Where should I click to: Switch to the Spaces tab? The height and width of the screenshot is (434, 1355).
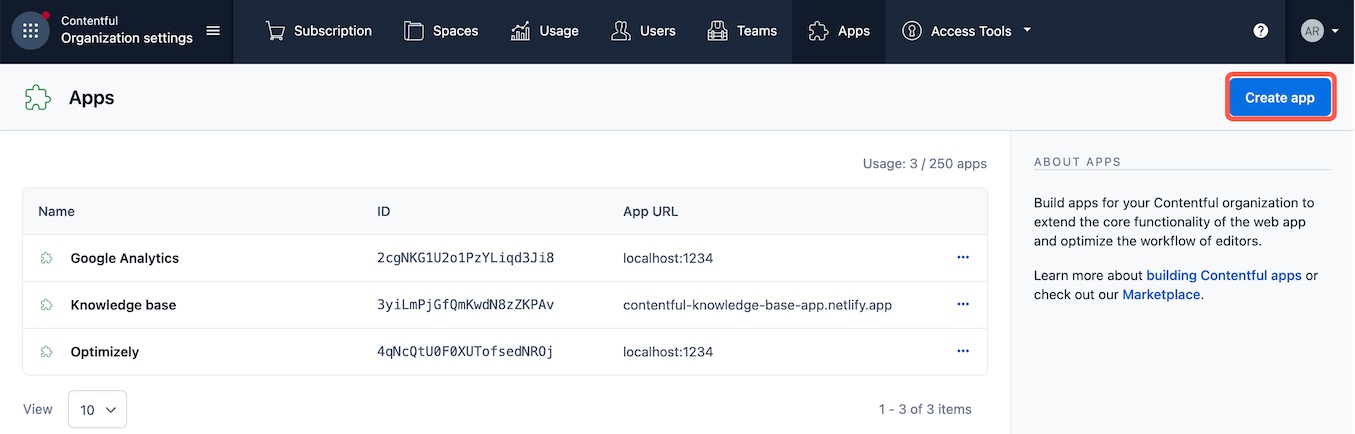(441, 31)
